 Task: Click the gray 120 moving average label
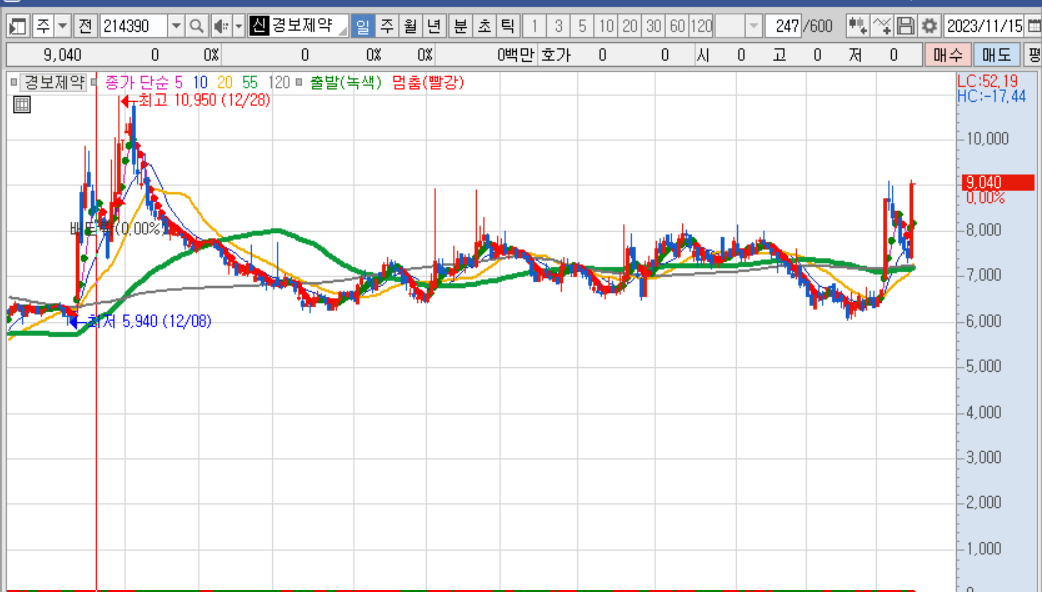(279, 82)
